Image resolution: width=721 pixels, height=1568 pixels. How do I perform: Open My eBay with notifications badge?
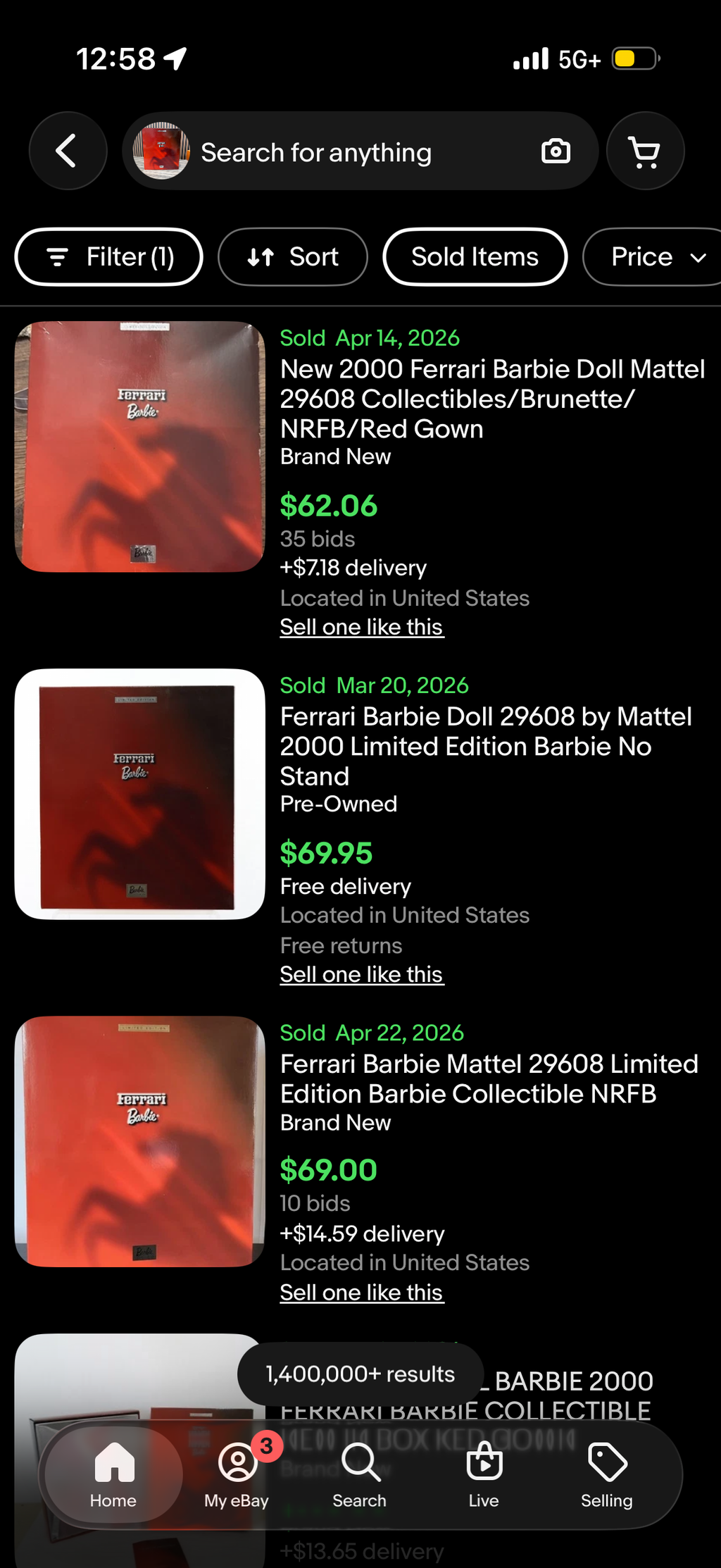coord(237,1475)
